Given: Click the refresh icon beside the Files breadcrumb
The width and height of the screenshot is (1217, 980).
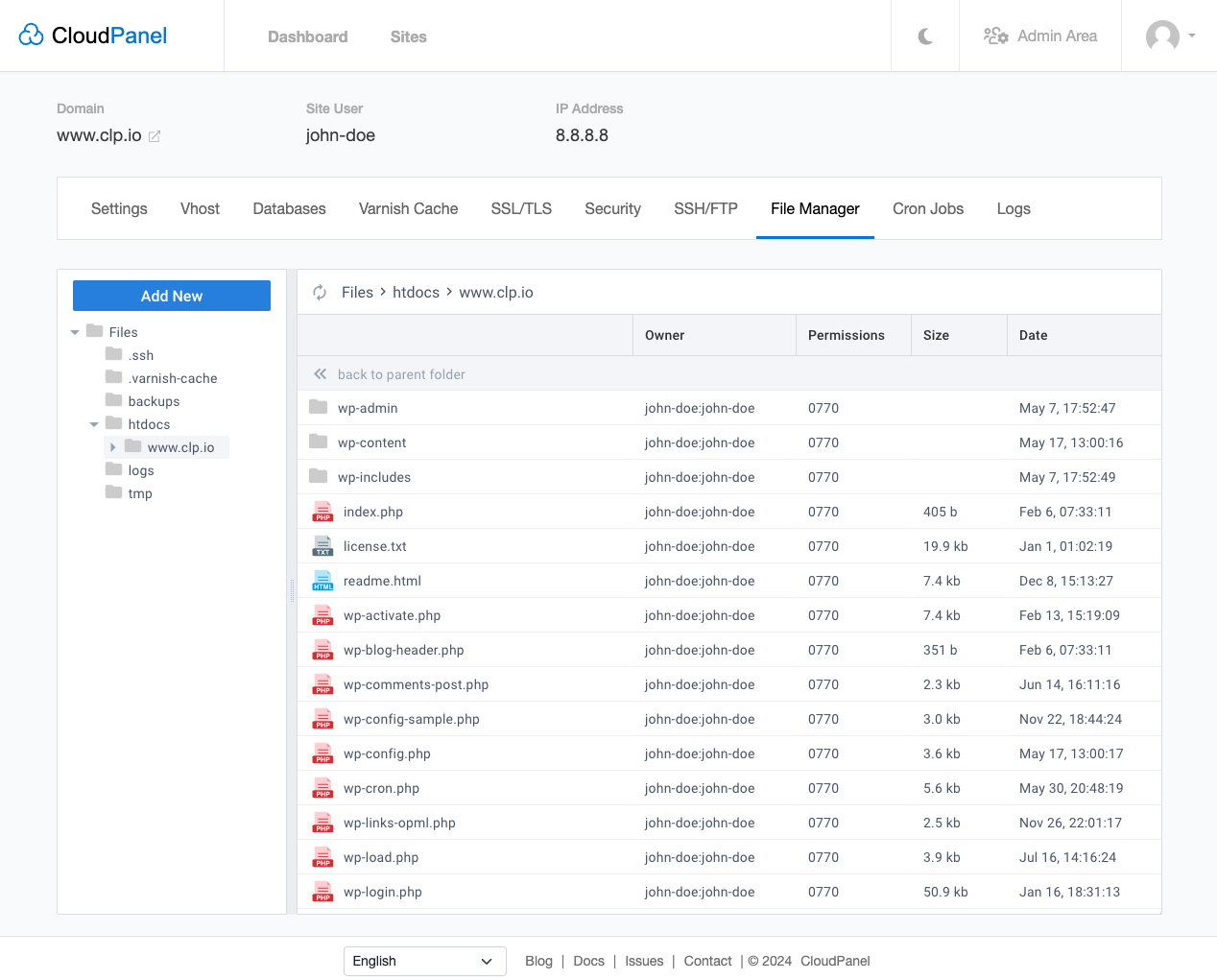Looking at the screenshot, I should pyautogui.click(x=319, y=292).
